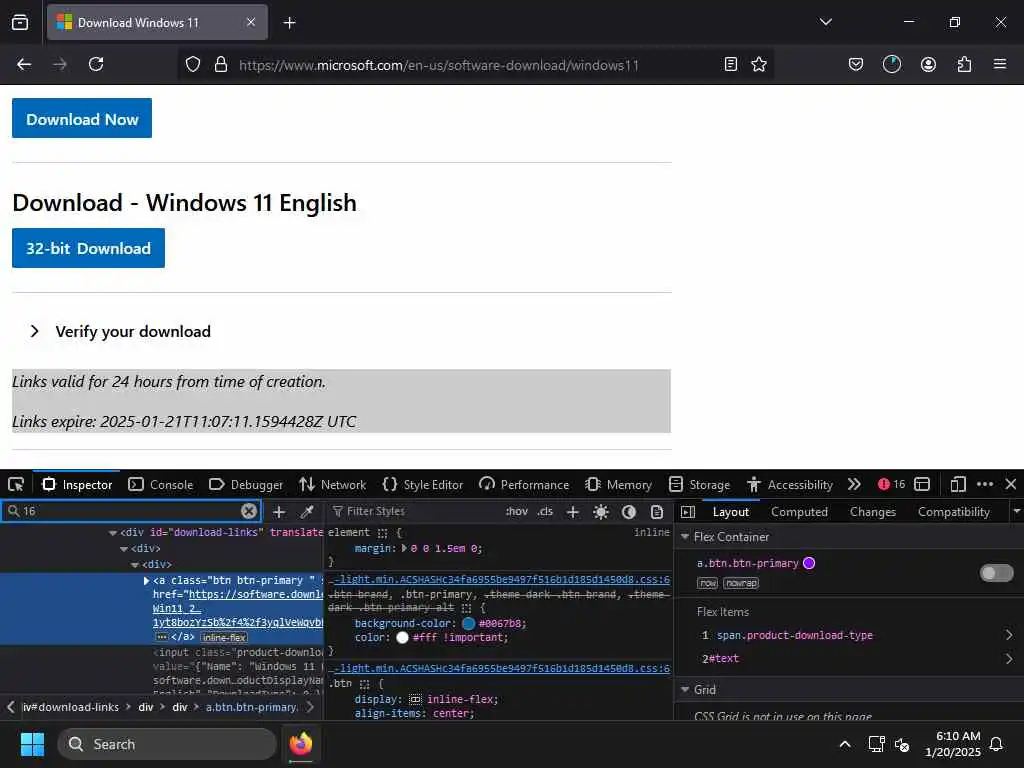Toggle dark color scheme simulation
The height and width of the screenshot is (768, 1024).
click(x=629, y=512)
